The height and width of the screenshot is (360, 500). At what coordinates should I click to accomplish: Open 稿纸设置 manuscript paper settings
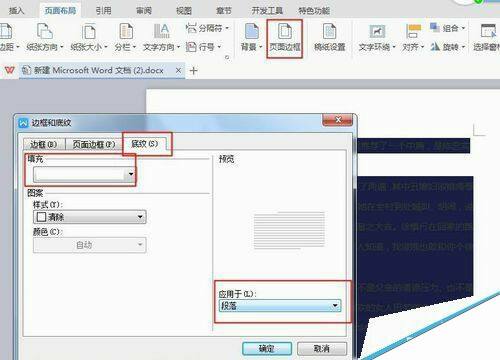(329, 37)
